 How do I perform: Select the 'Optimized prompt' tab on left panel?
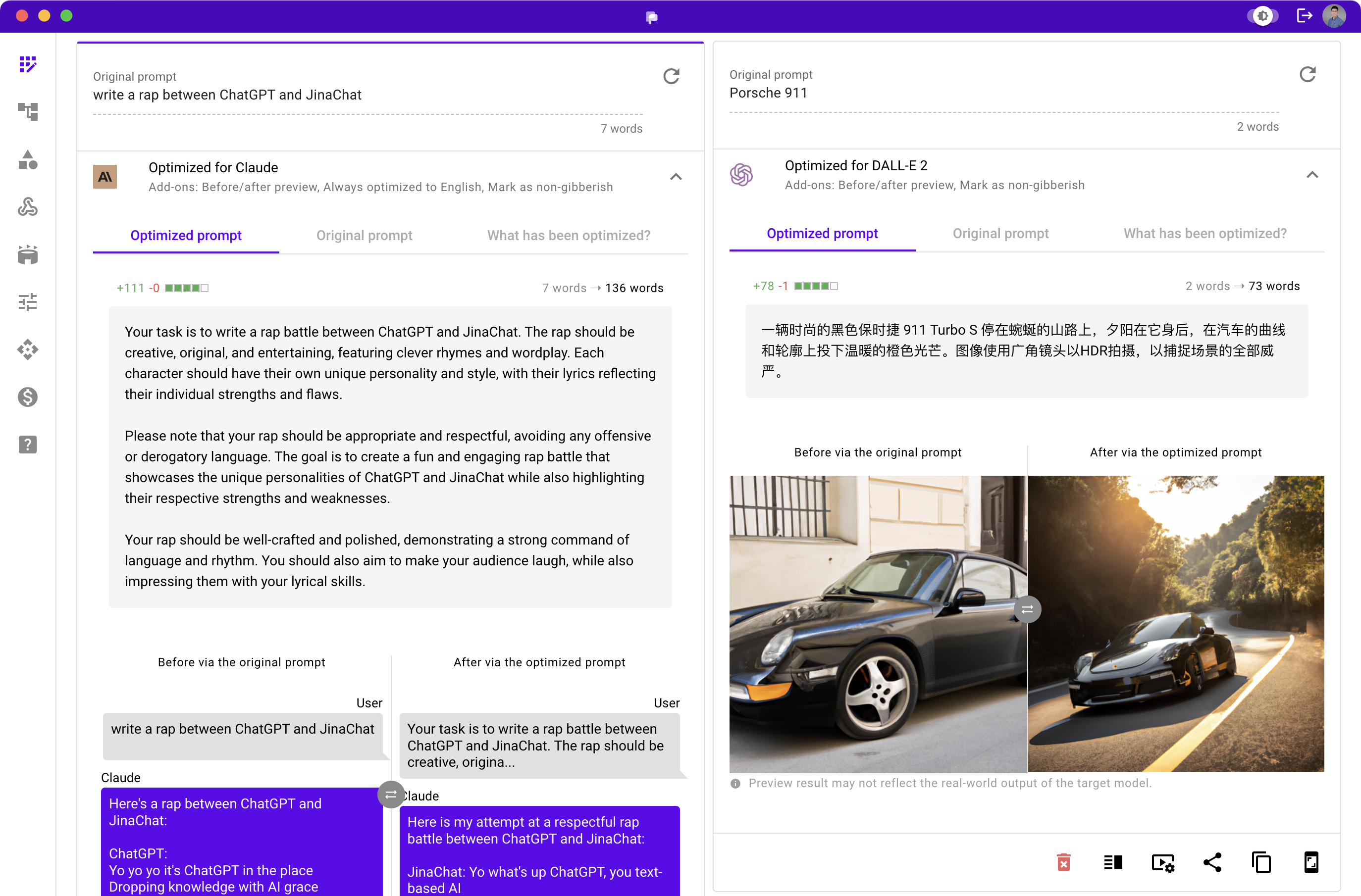click(x=186, y=235)
